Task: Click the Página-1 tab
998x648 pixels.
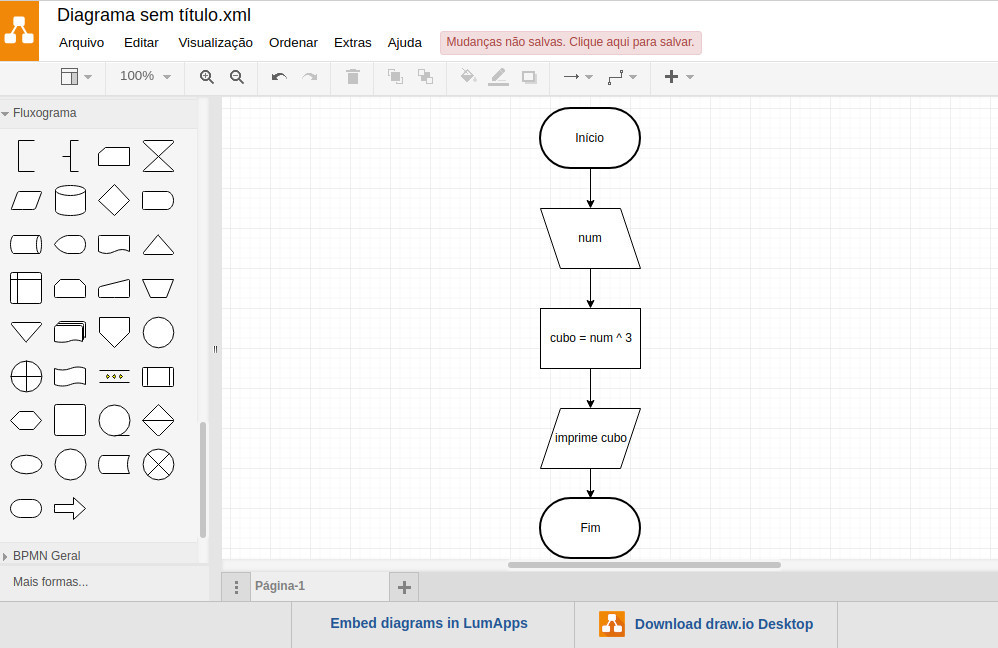Action: (x=318, y=586)
